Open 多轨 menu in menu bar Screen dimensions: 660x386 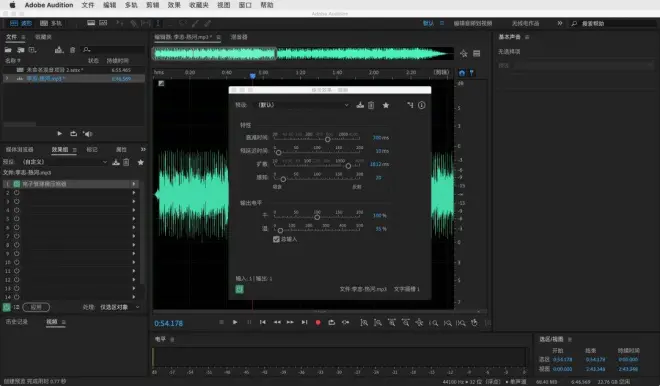pos(131,5)
